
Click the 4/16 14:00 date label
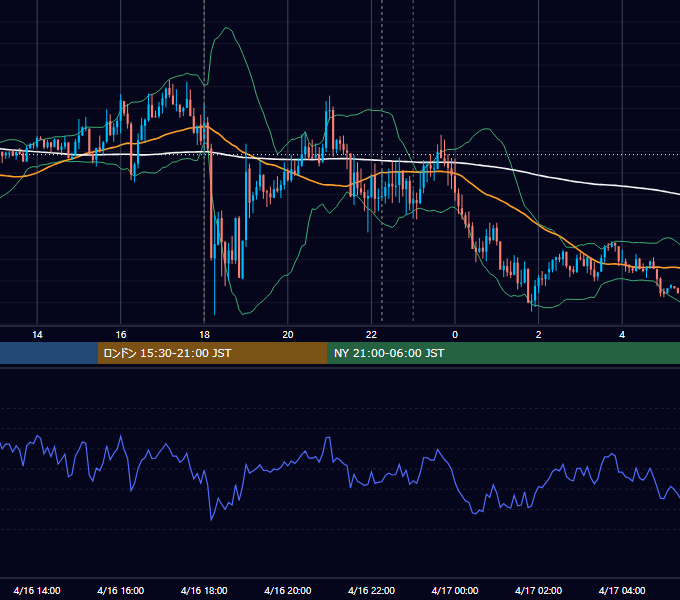[37, 590]
